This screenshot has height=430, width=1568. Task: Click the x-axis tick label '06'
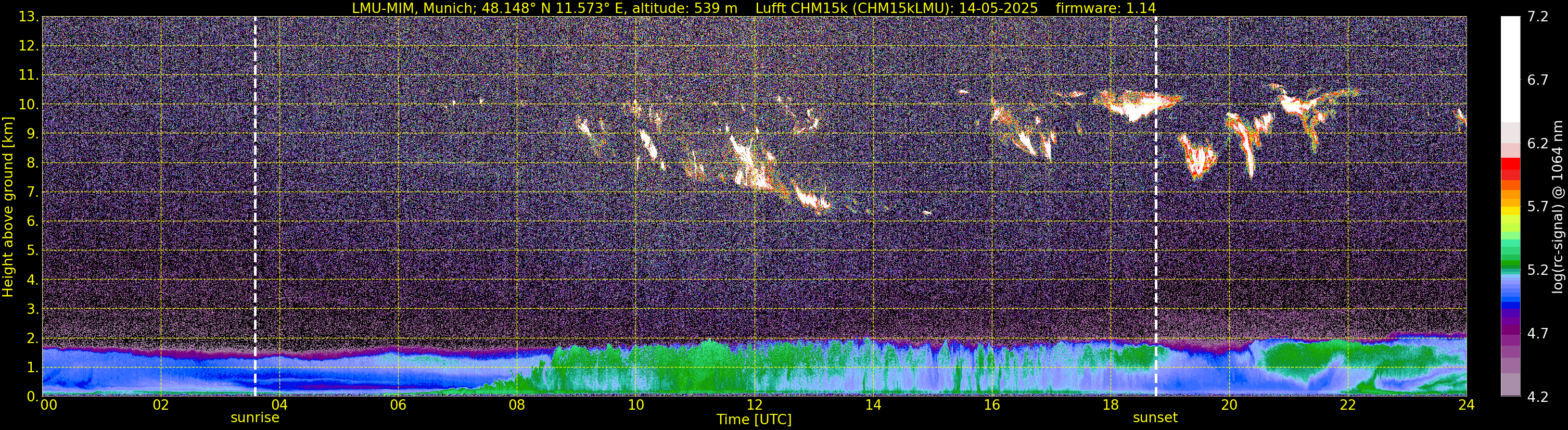pos(398,405)
